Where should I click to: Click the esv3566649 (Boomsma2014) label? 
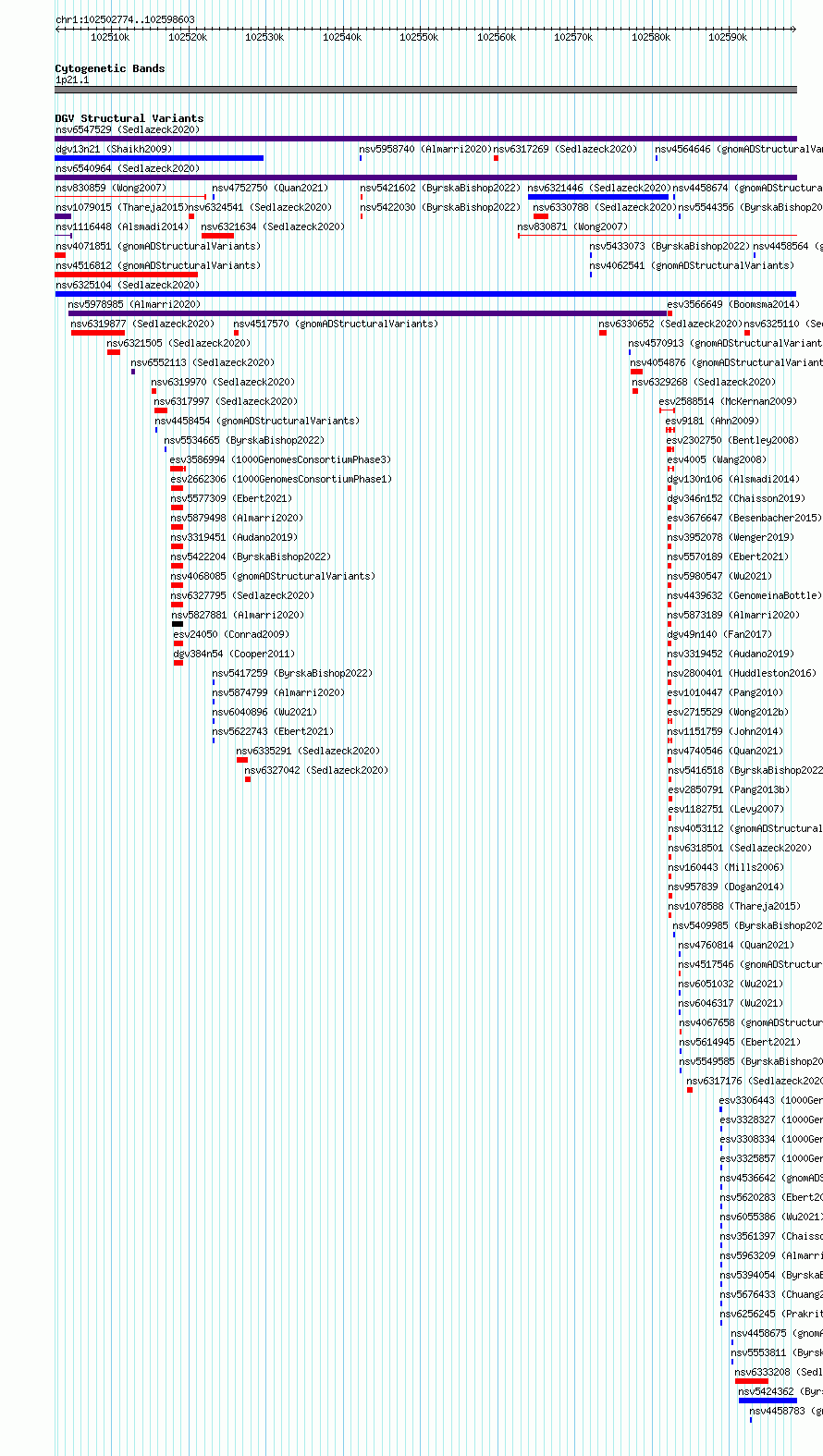tap(733, 304)
